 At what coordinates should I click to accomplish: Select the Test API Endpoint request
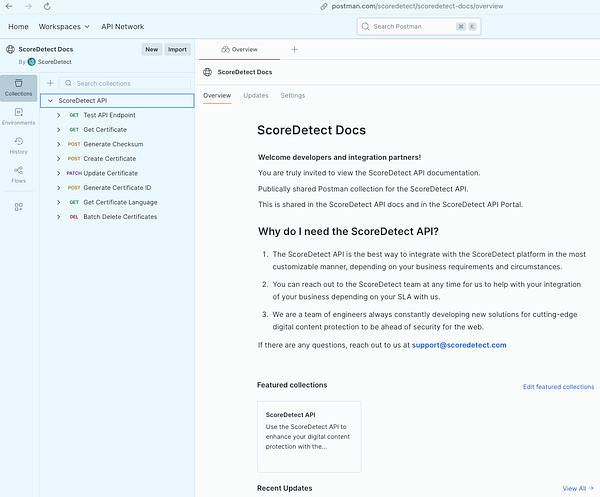point(109,115)
